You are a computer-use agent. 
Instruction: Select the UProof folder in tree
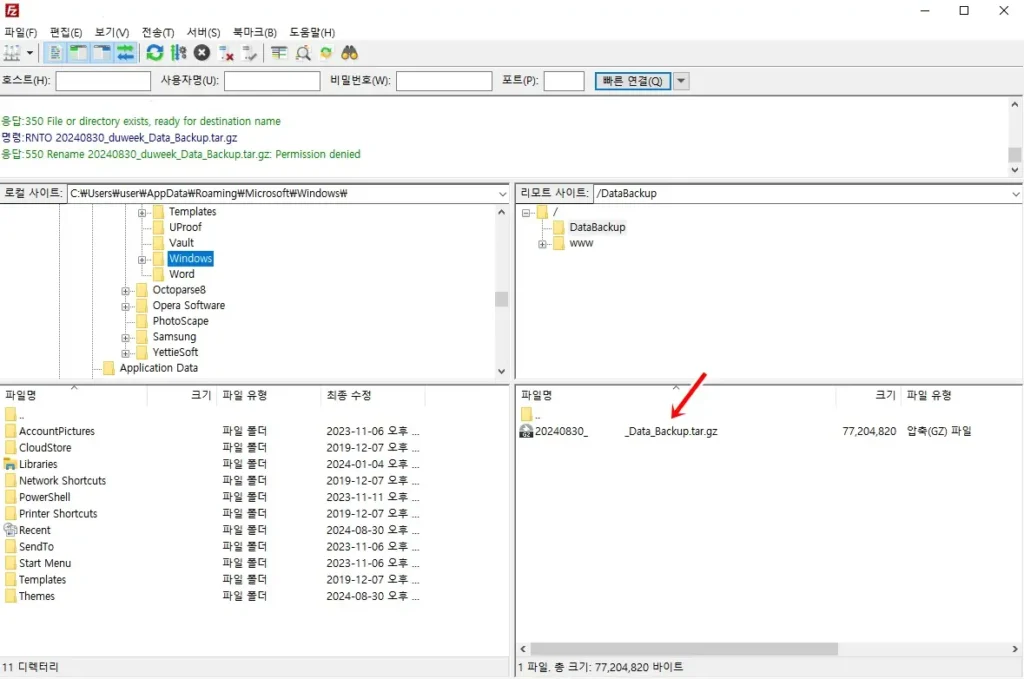tap(185, 227)
